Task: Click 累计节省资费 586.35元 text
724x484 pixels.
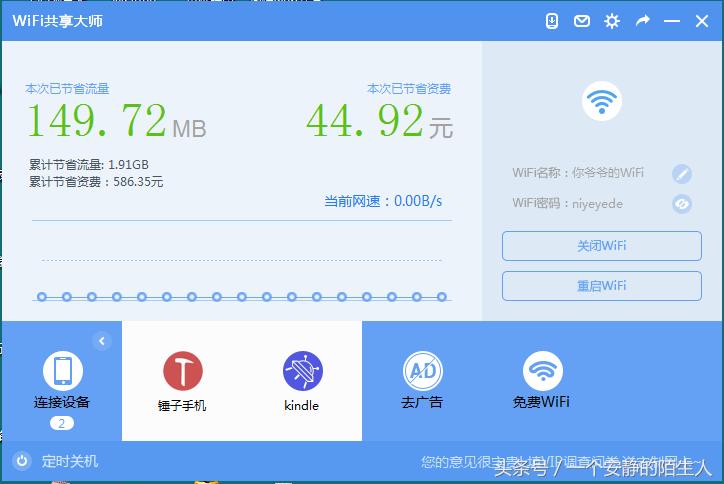Action: point(96,182)
